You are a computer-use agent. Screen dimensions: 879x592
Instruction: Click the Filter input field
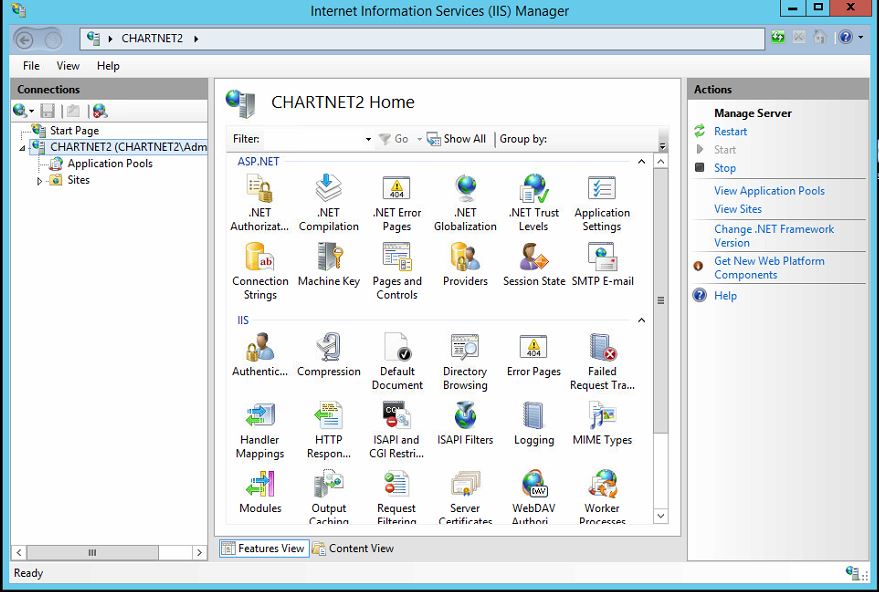click(313, 139)
